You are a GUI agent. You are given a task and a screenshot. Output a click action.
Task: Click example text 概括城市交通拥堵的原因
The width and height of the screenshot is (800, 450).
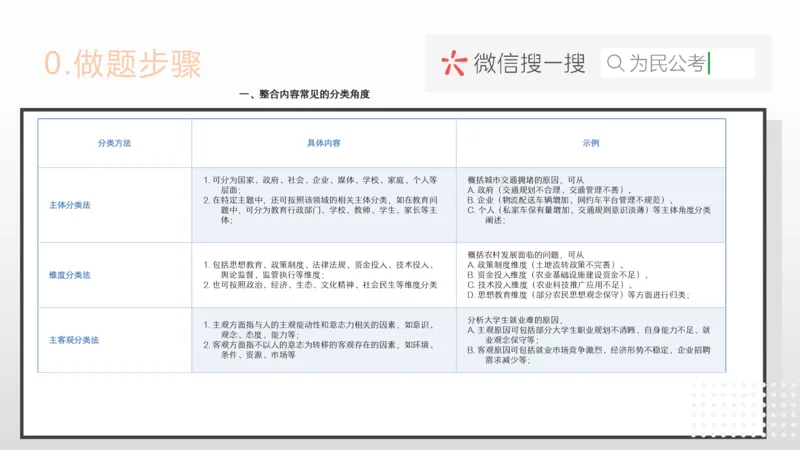[x=526, y=180]
